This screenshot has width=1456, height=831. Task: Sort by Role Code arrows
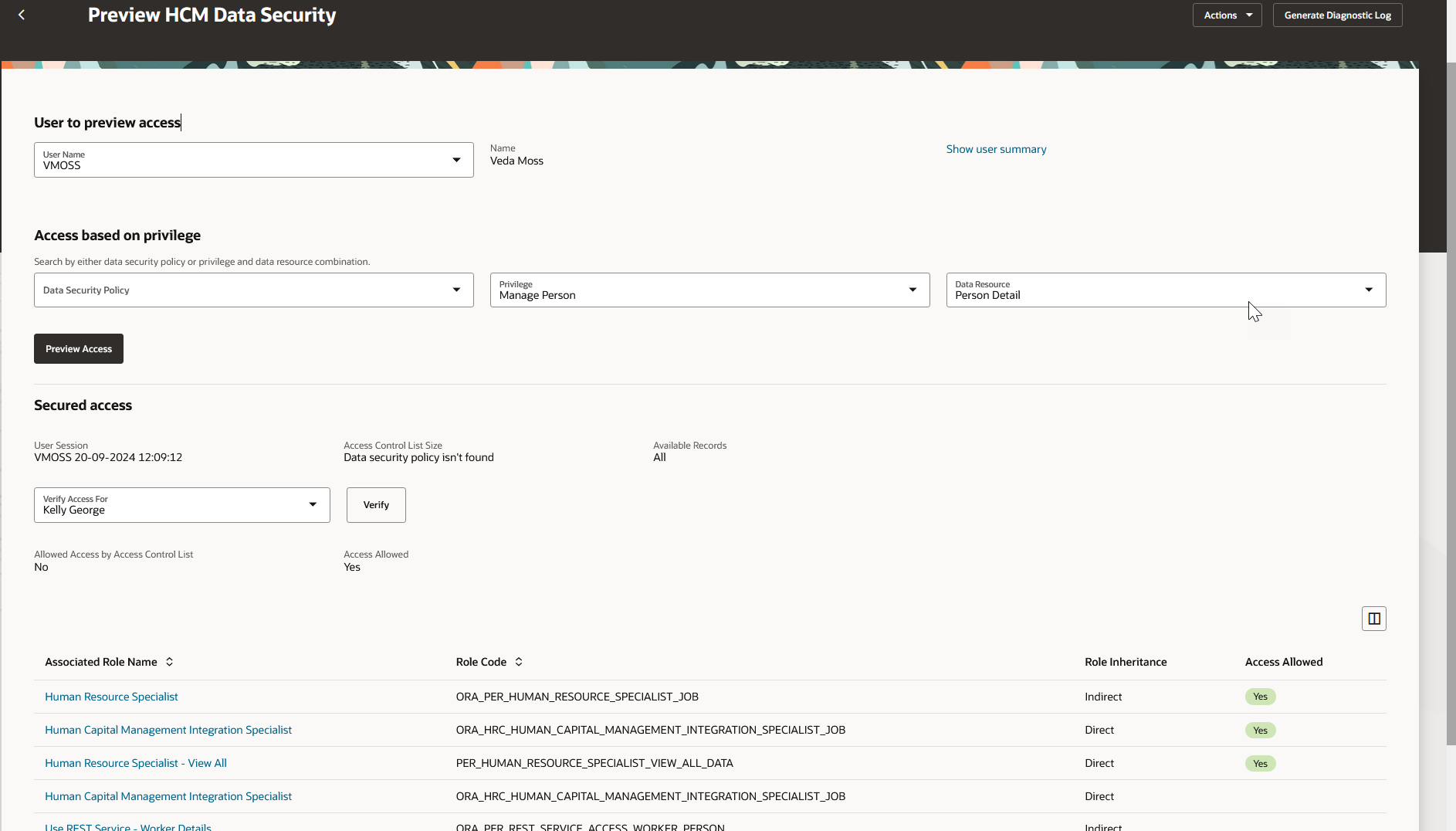point(519,662)
